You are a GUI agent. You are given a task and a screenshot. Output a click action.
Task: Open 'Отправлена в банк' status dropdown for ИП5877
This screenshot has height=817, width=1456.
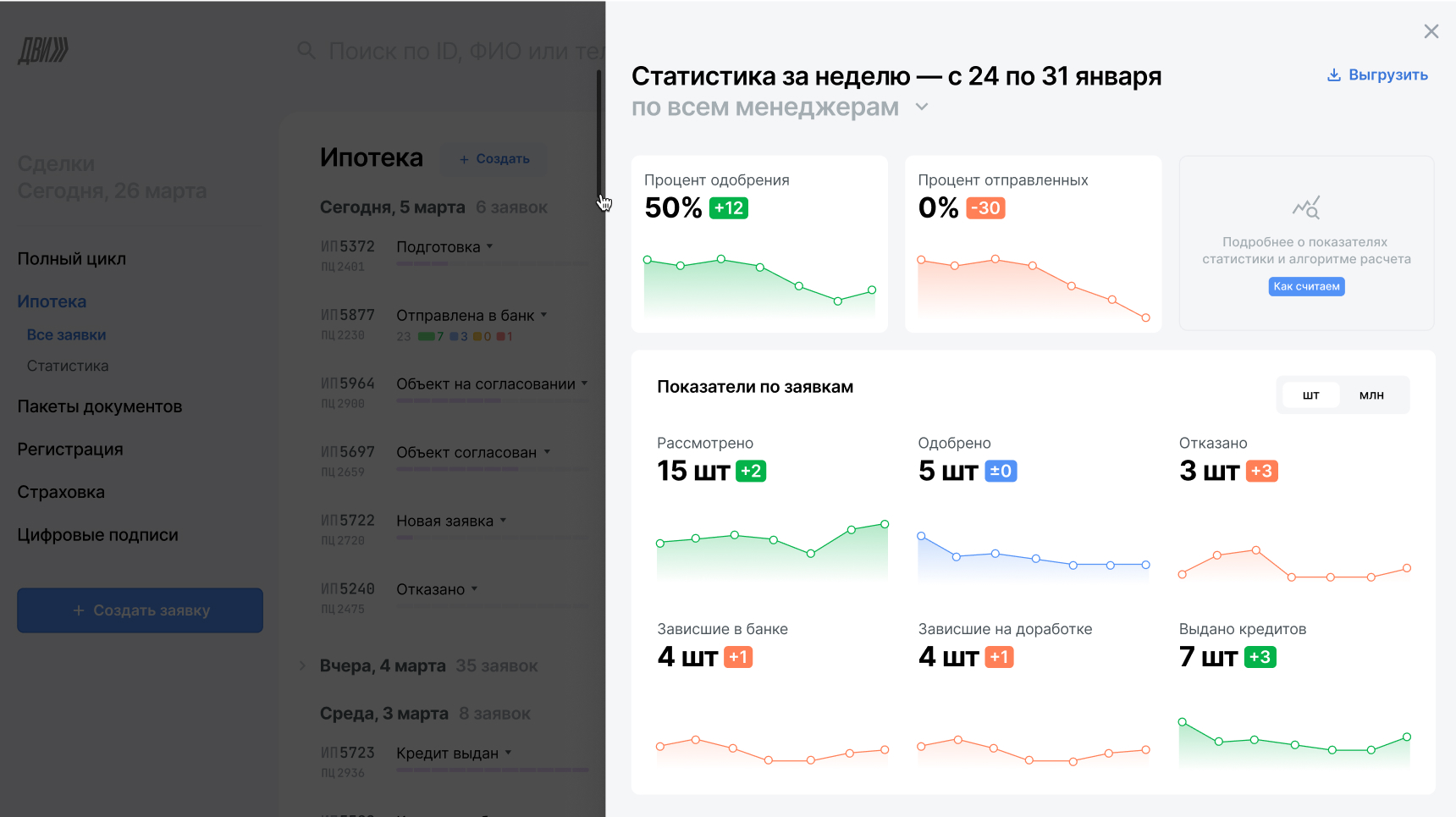click(x=472, y=316)
